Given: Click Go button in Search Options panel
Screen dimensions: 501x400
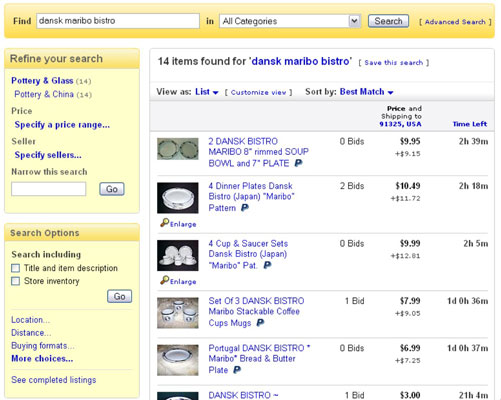Looking at the screenshot, I should (119, 296).
